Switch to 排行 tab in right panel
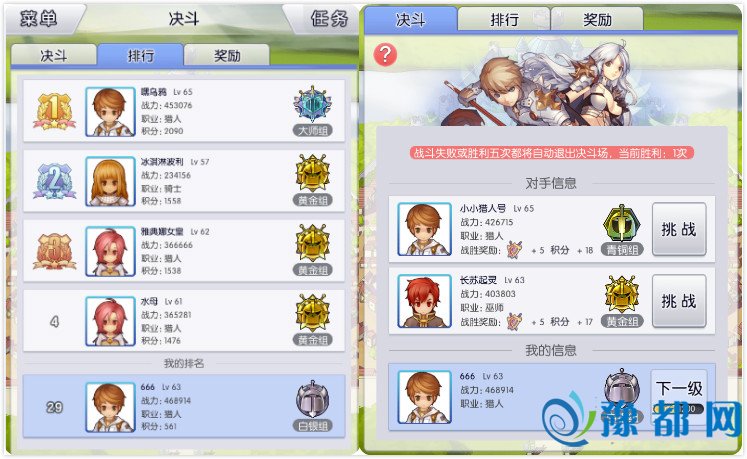Screen dimensions: 747x459 pyautogui.click(x=504, y=20)
